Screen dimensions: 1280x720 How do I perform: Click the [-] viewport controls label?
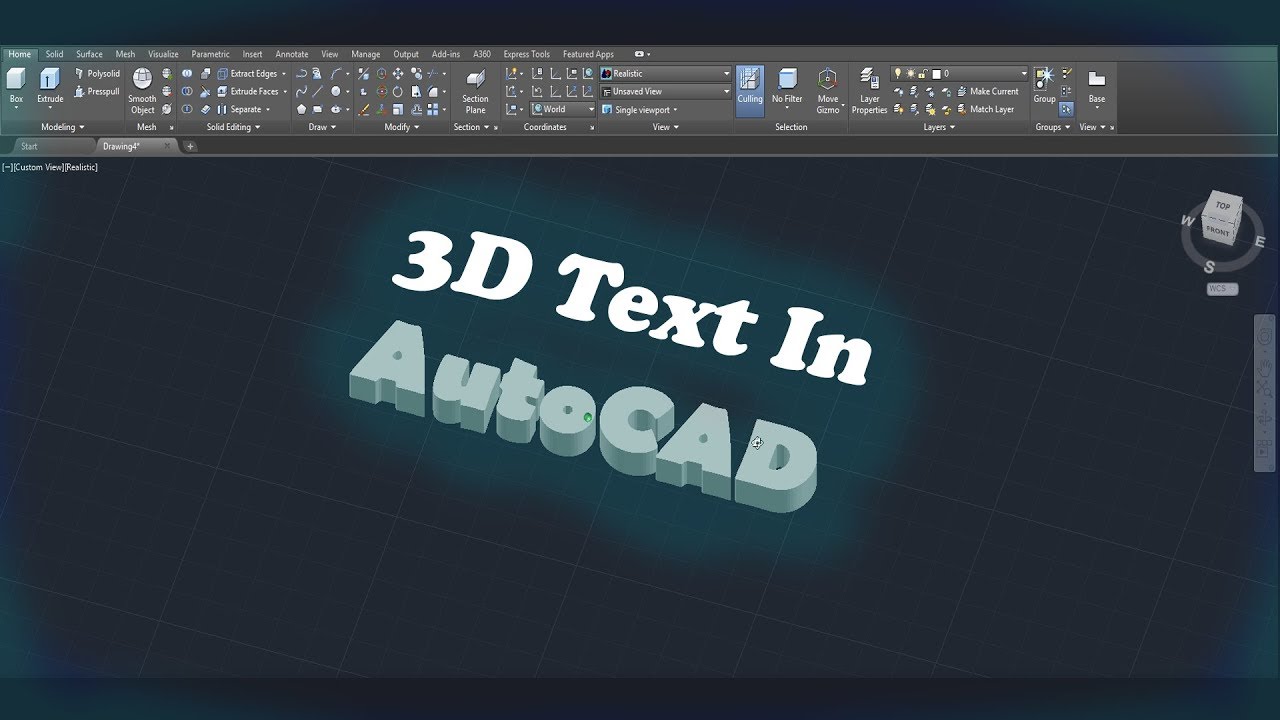click(8, 167)
